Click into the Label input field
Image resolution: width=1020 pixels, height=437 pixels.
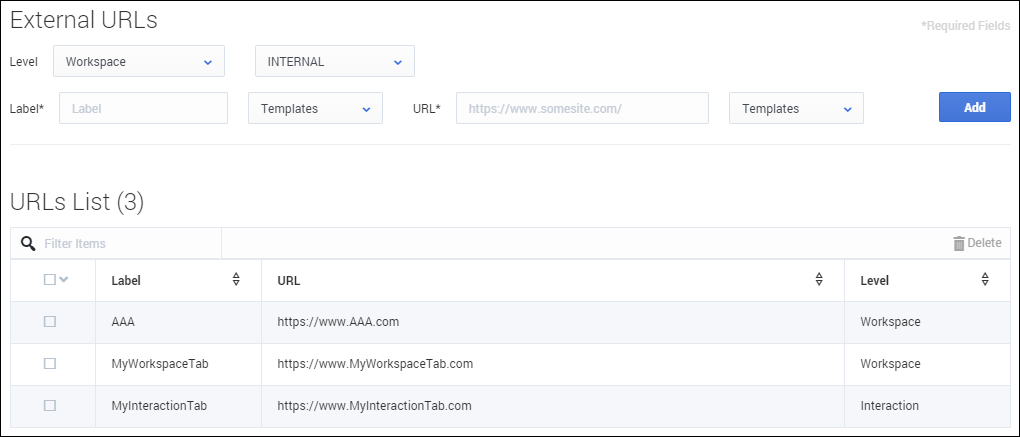(x=143, y=108)
